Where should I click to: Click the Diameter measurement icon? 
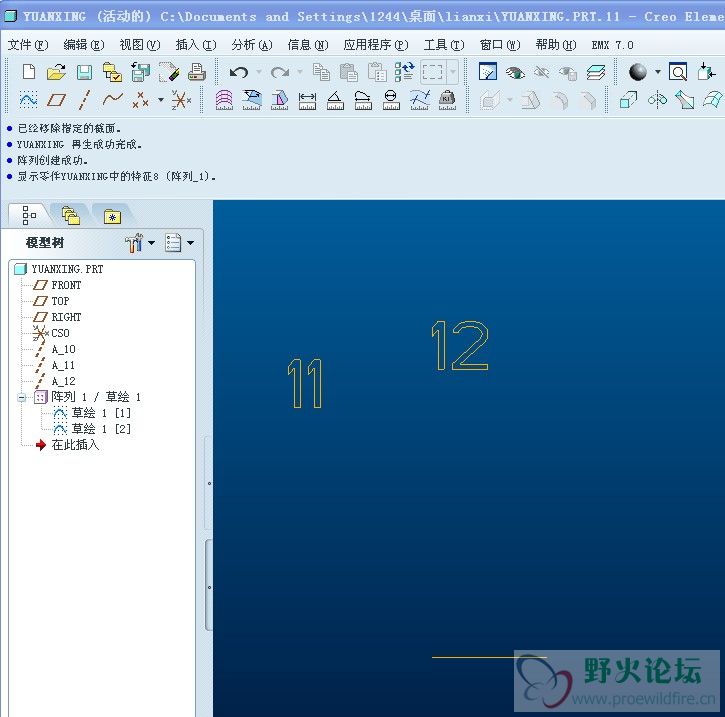pos(391,100)
